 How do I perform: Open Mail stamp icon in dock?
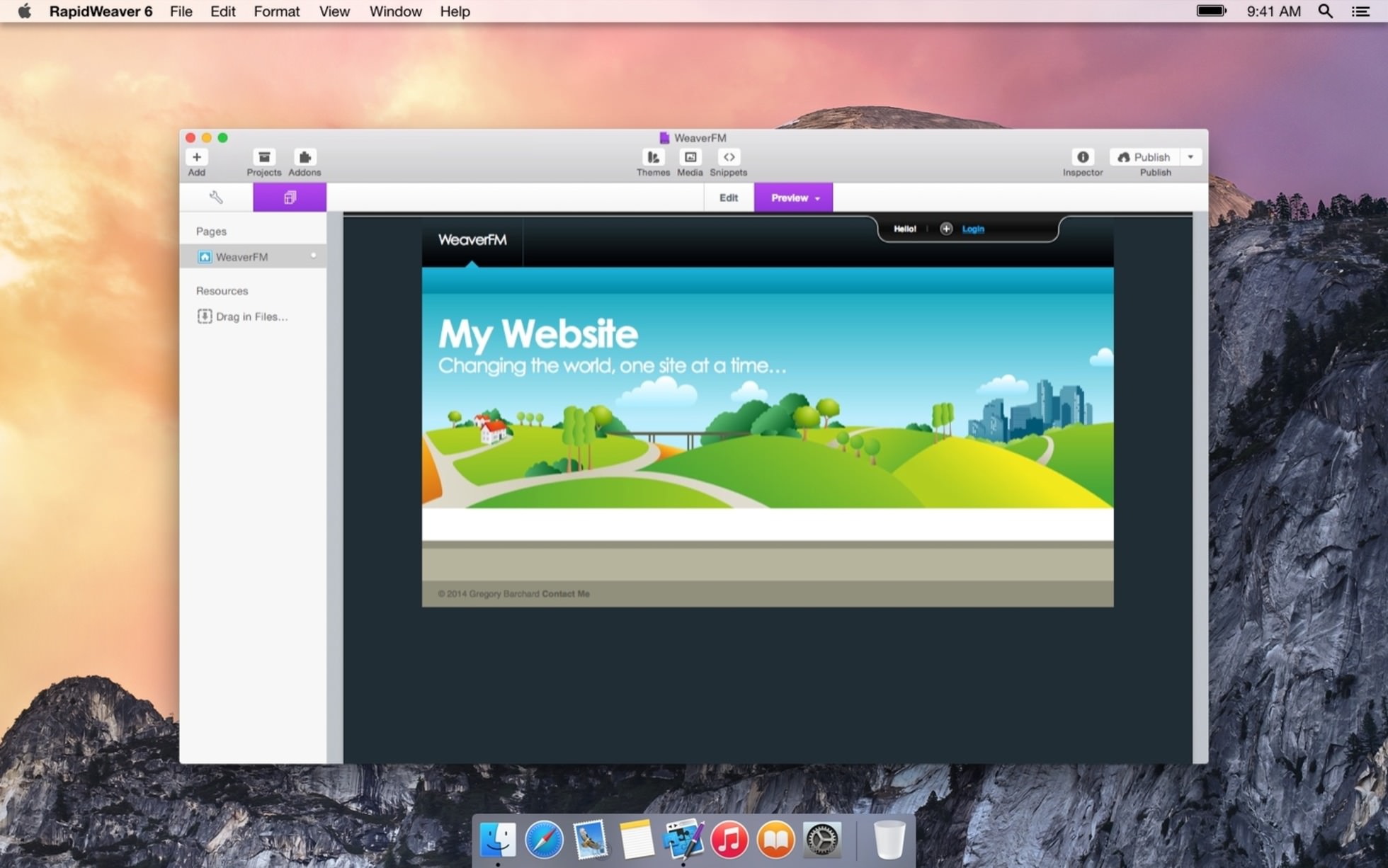(590, 840)
